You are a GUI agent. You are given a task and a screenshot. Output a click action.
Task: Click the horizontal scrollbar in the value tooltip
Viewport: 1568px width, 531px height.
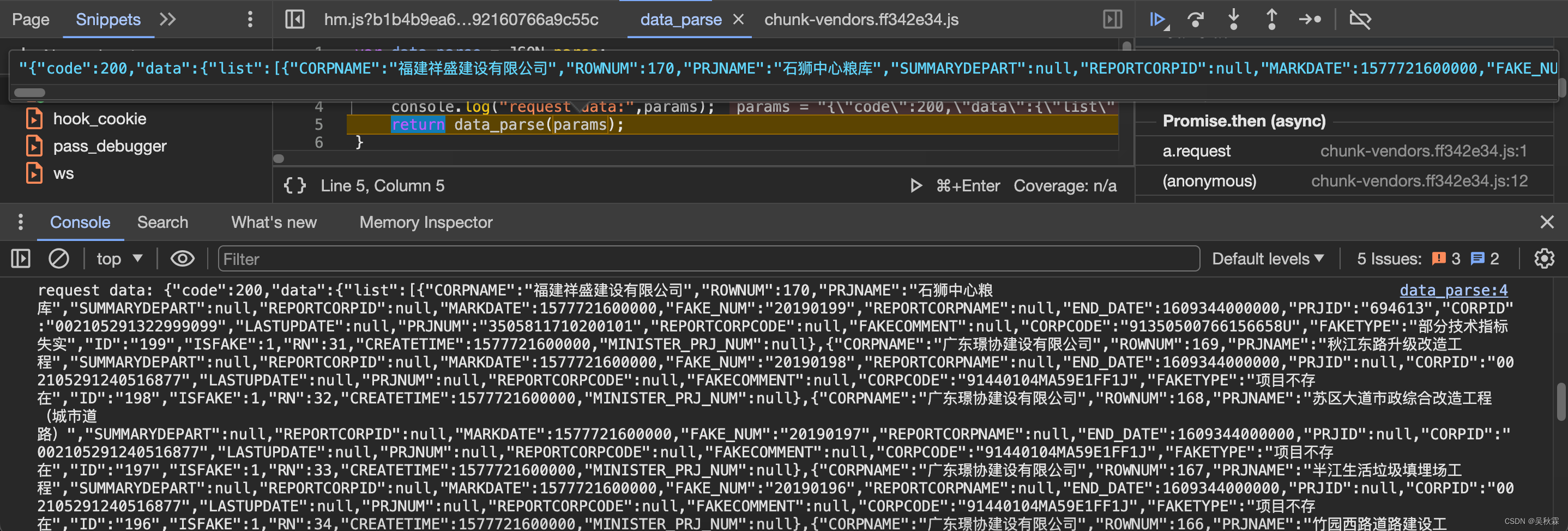[x=29, y=93]
